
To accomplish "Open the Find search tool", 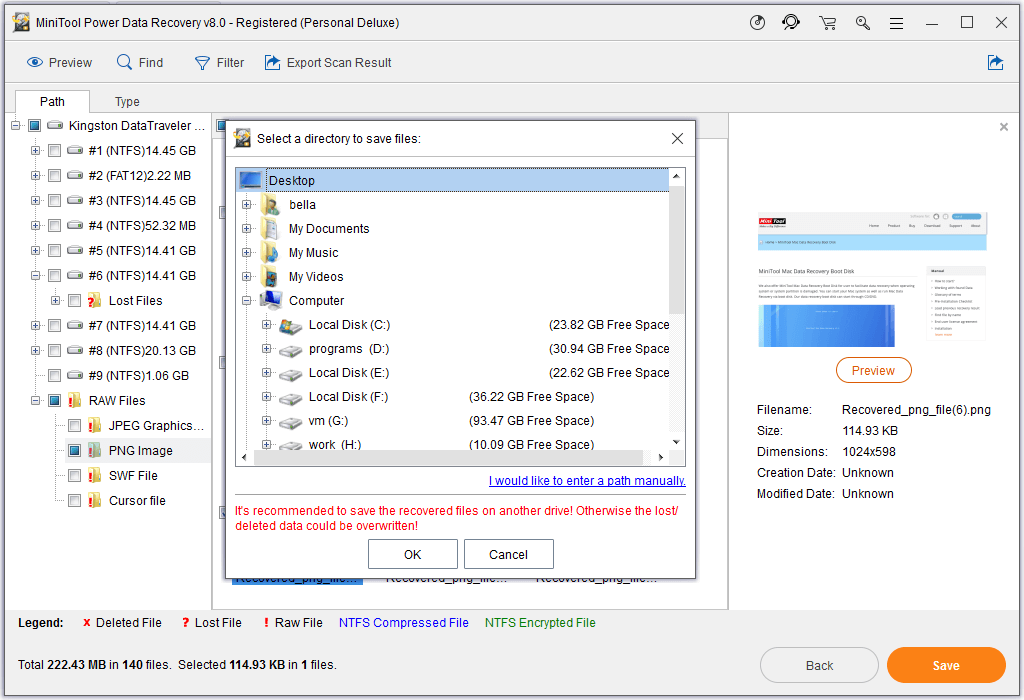I will 140,63.
